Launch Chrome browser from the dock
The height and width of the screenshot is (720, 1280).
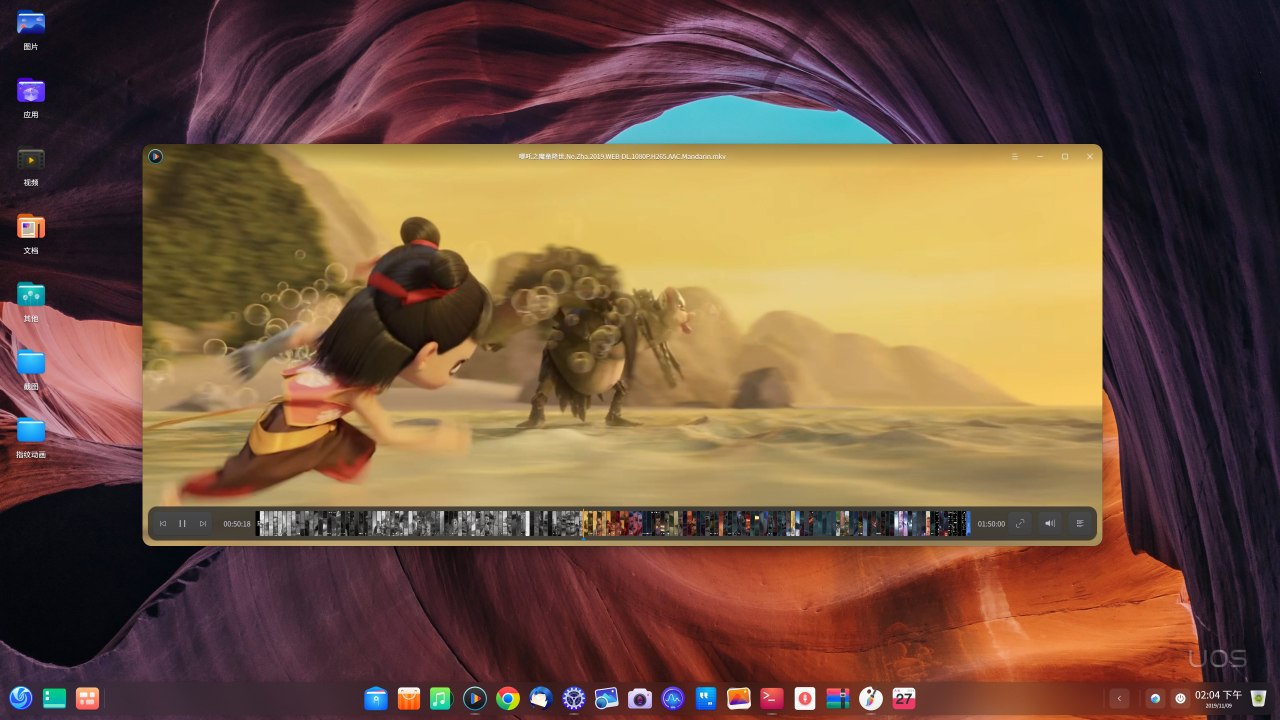click(508, 698)
